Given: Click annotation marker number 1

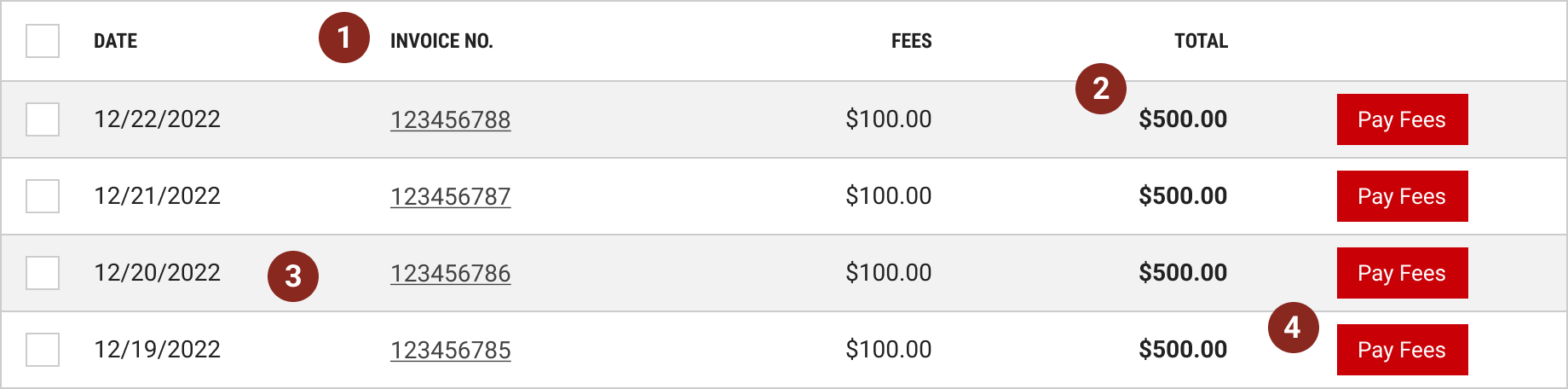Looking at the screenshot, I should (344, 38).
